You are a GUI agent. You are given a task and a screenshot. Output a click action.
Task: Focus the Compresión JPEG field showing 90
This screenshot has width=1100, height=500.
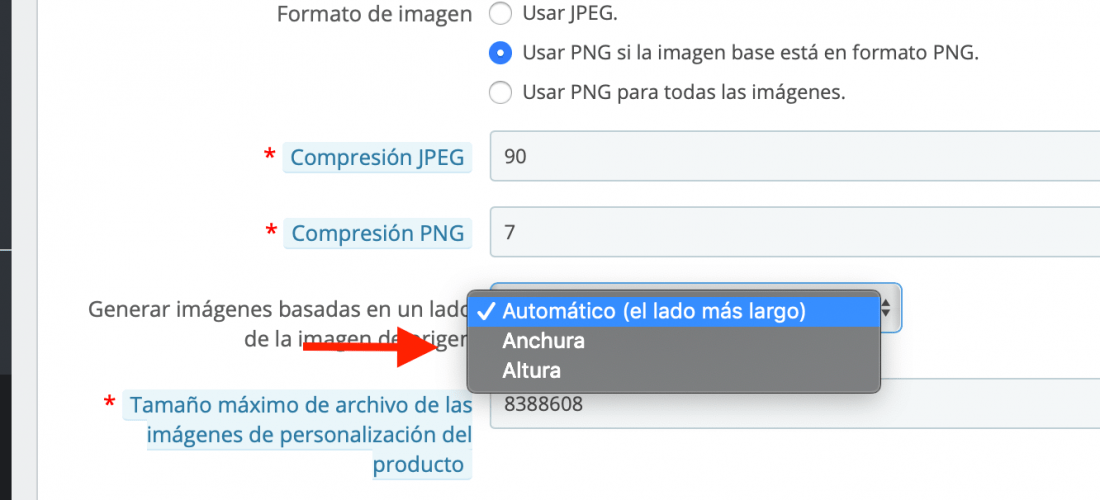point(795,156)
